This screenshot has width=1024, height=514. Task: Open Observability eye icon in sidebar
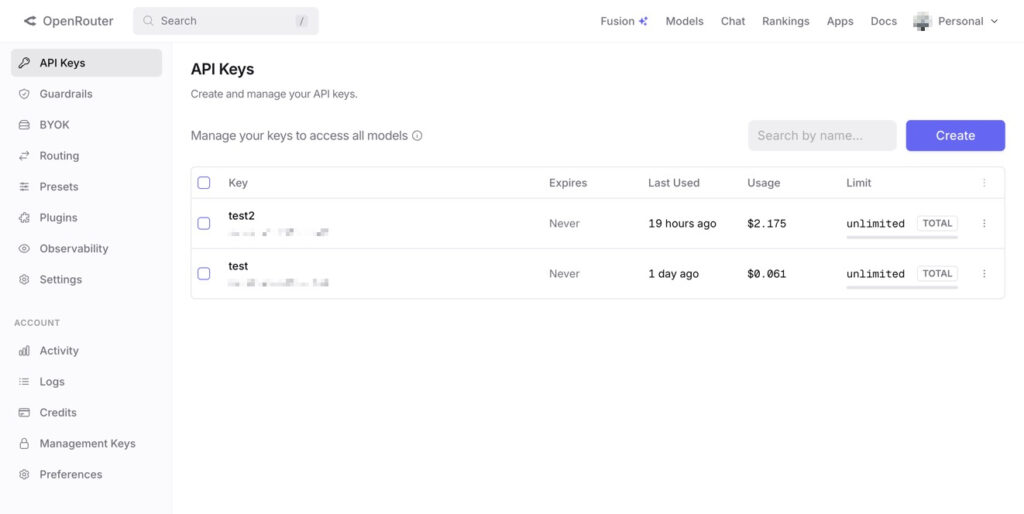pyautogui.click(x=25, y=249)
